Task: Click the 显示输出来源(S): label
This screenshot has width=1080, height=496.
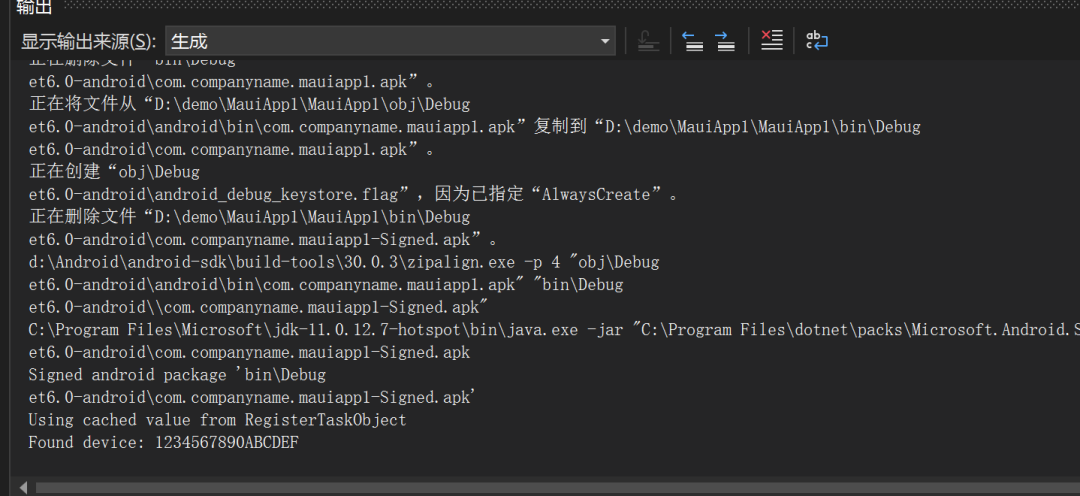Action: pos(89,41)
